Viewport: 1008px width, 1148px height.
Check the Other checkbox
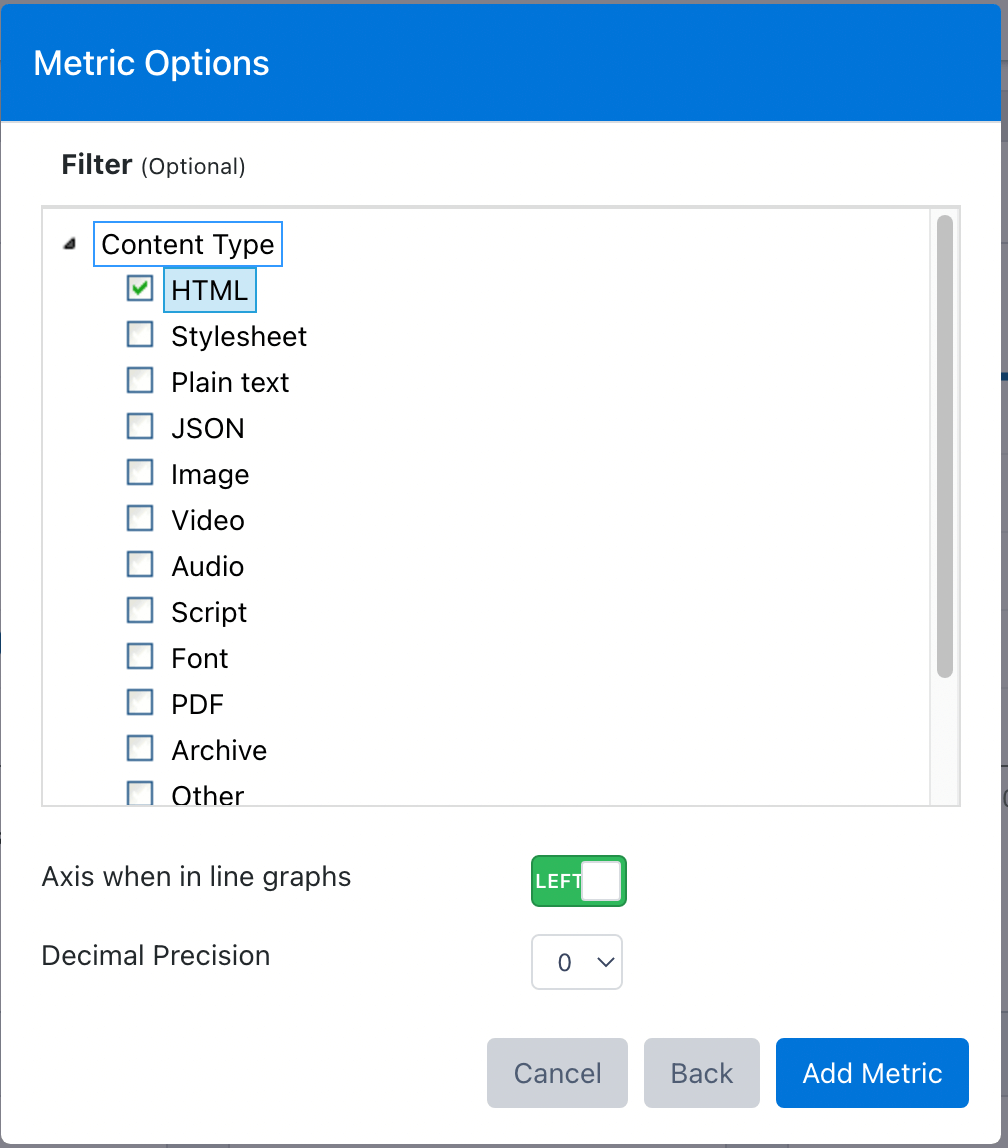pos(140,793)
